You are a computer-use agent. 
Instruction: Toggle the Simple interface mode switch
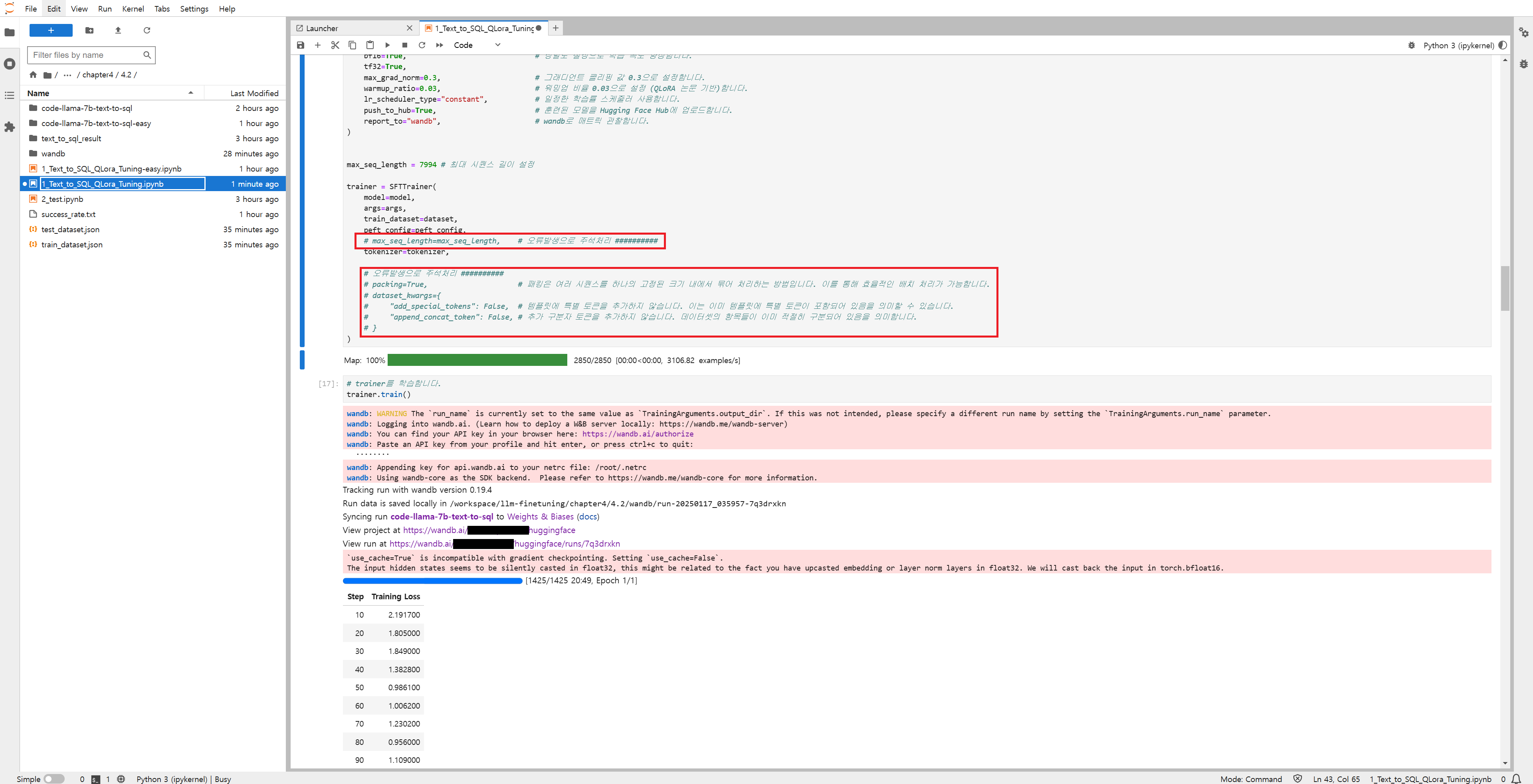(53, 779)
